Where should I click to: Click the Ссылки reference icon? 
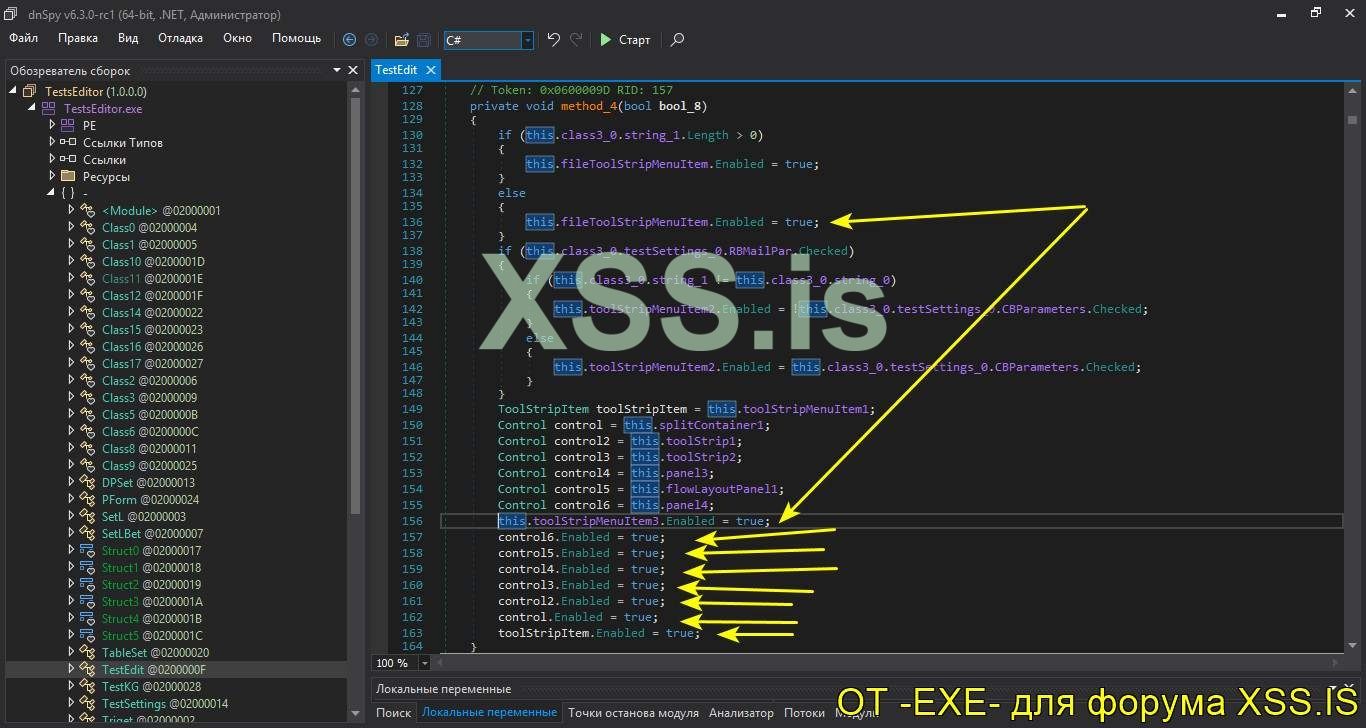(x=67, y=160)
